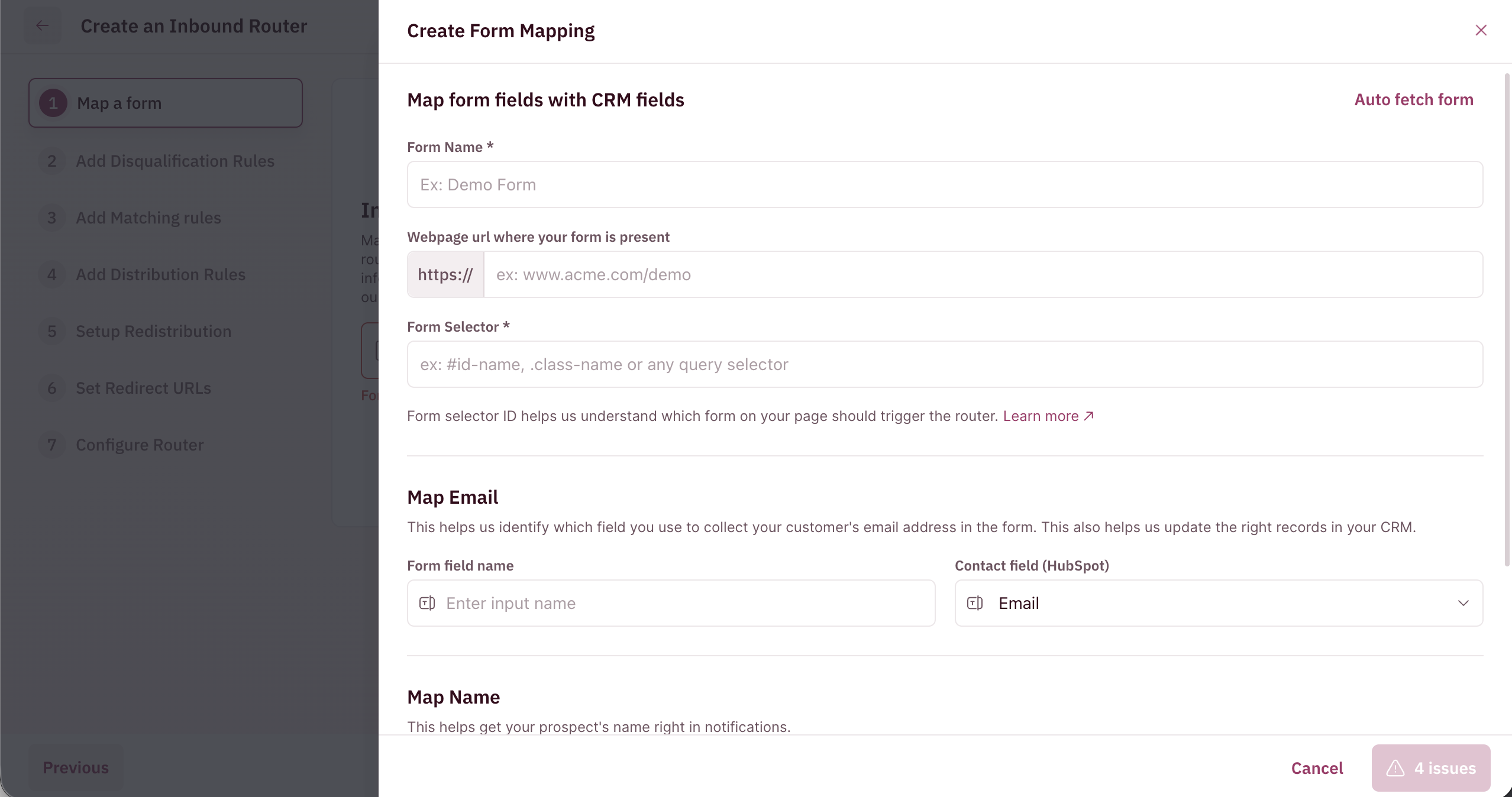
Task: Expand the Contact field (HubSpot) Email dropdown chevron
Action: point(1463,603)
